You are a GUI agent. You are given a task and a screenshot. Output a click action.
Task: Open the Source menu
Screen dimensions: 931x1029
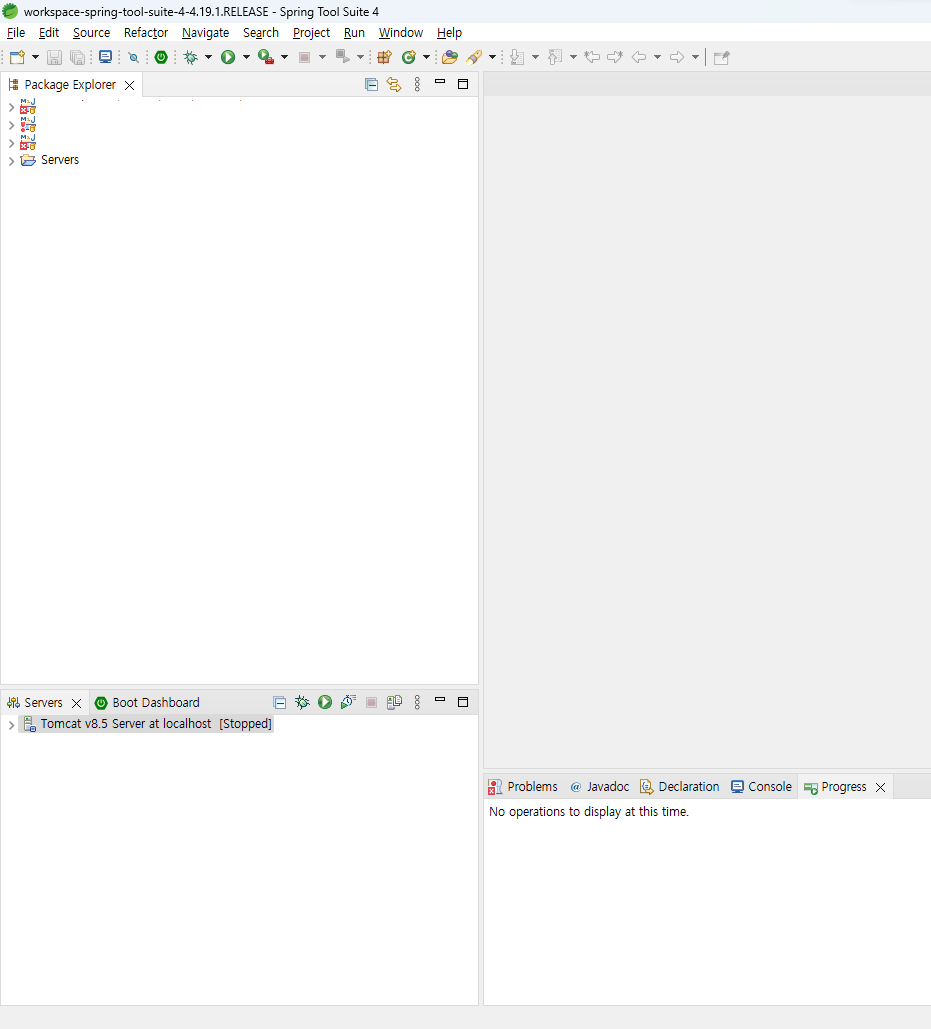[x=91, y=33]
